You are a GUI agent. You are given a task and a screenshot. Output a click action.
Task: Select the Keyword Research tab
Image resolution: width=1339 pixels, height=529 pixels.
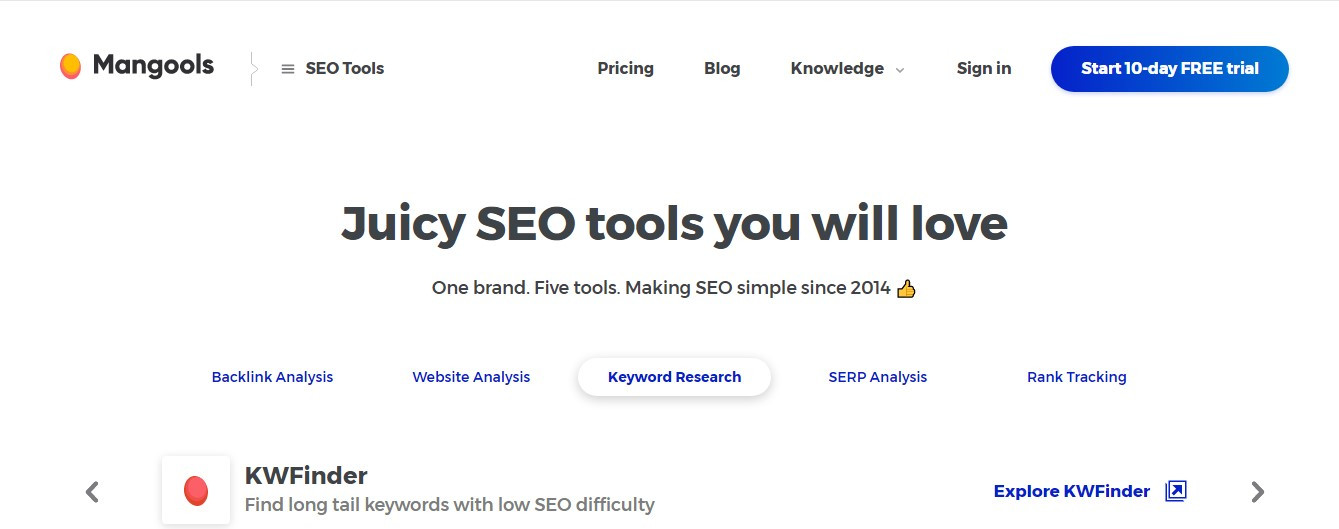click(674, 377)
